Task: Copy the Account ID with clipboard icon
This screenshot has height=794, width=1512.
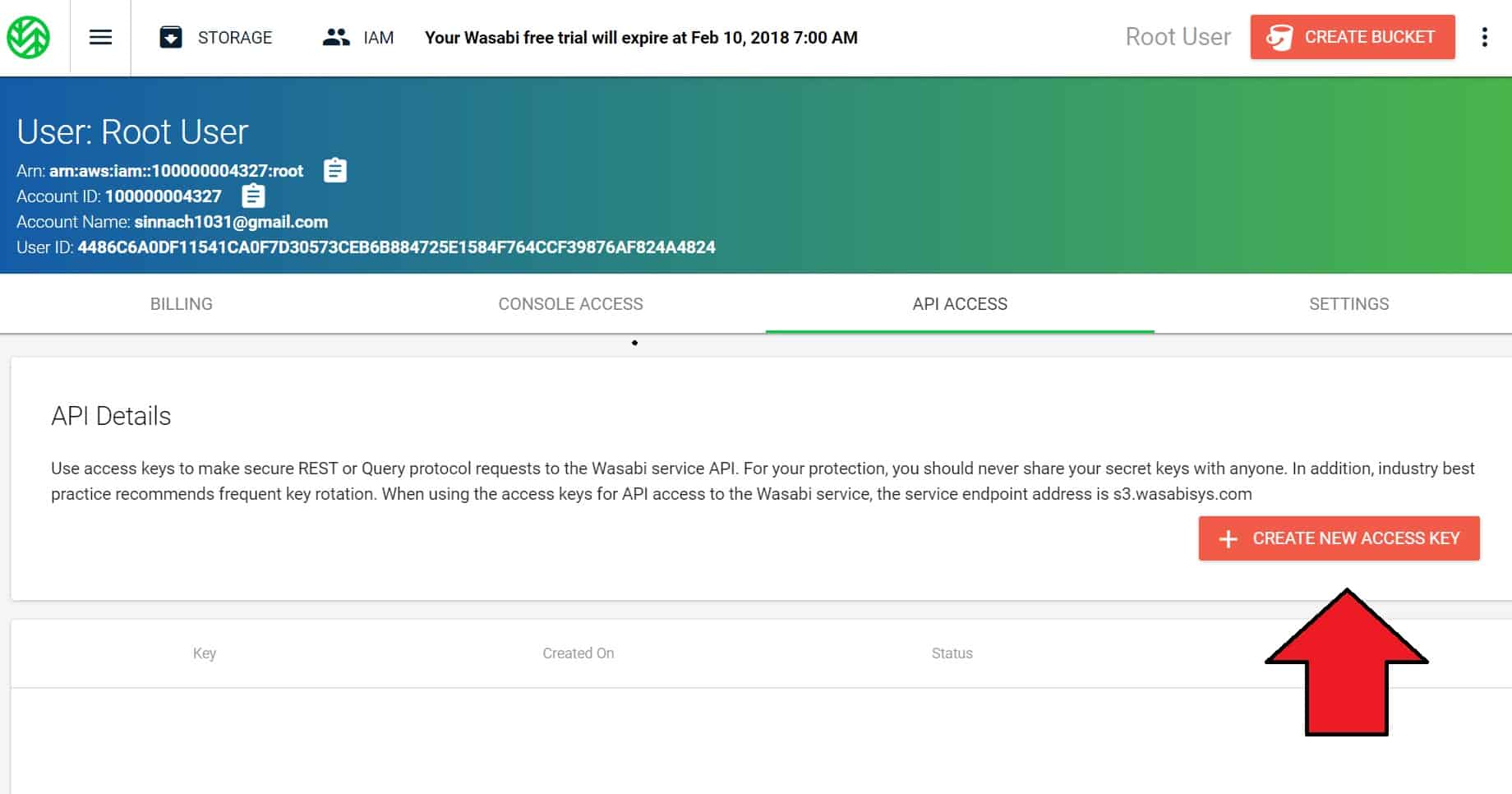Action: click(x=253, y=196)
